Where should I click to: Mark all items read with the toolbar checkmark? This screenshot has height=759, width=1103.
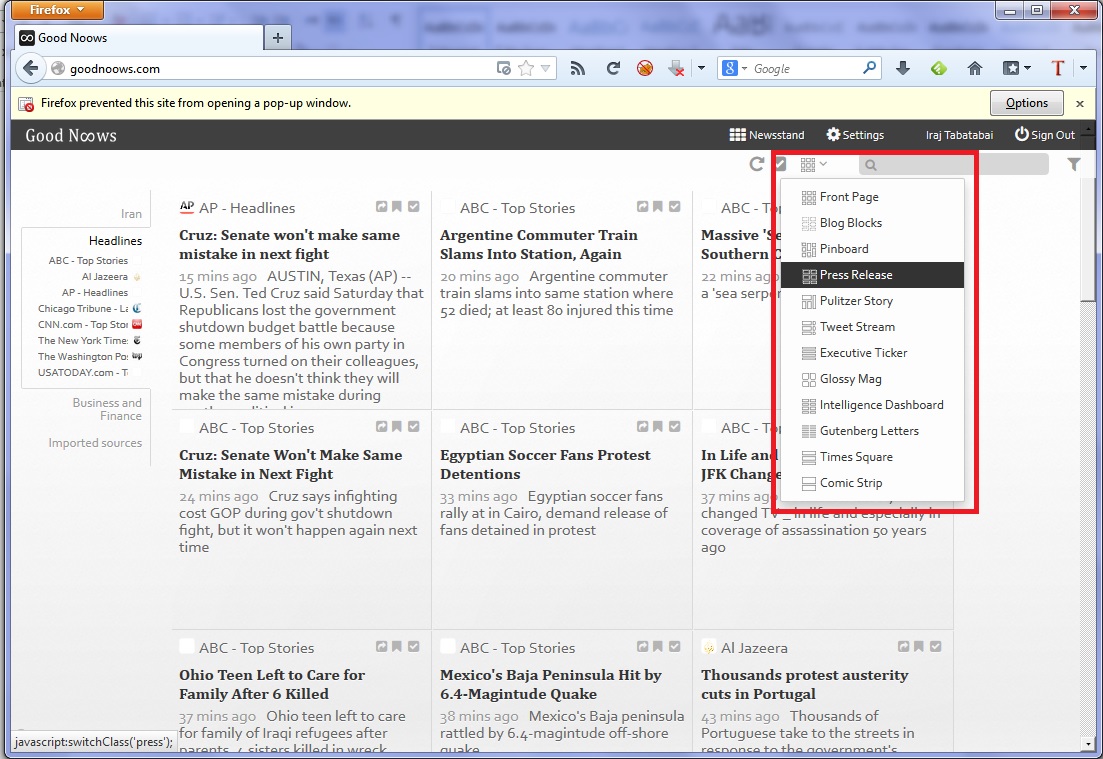(x=781, y=164)
